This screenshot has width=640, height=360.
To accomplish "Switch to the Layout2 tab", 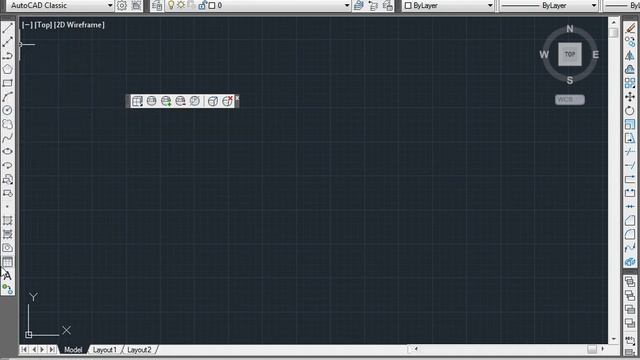I will pyautogui.click(x=139, y=350).
